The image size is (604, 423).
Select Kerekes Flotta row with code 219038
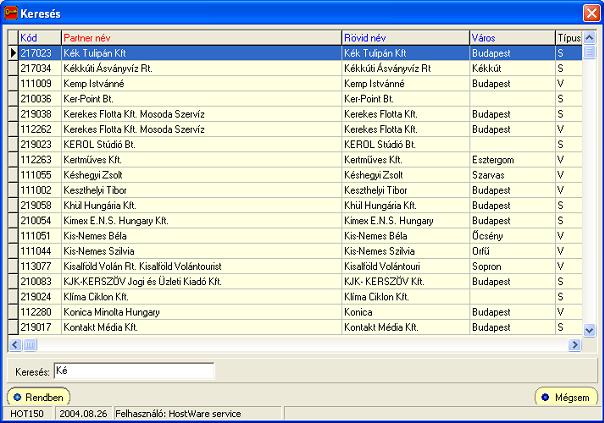pos(295,114)
